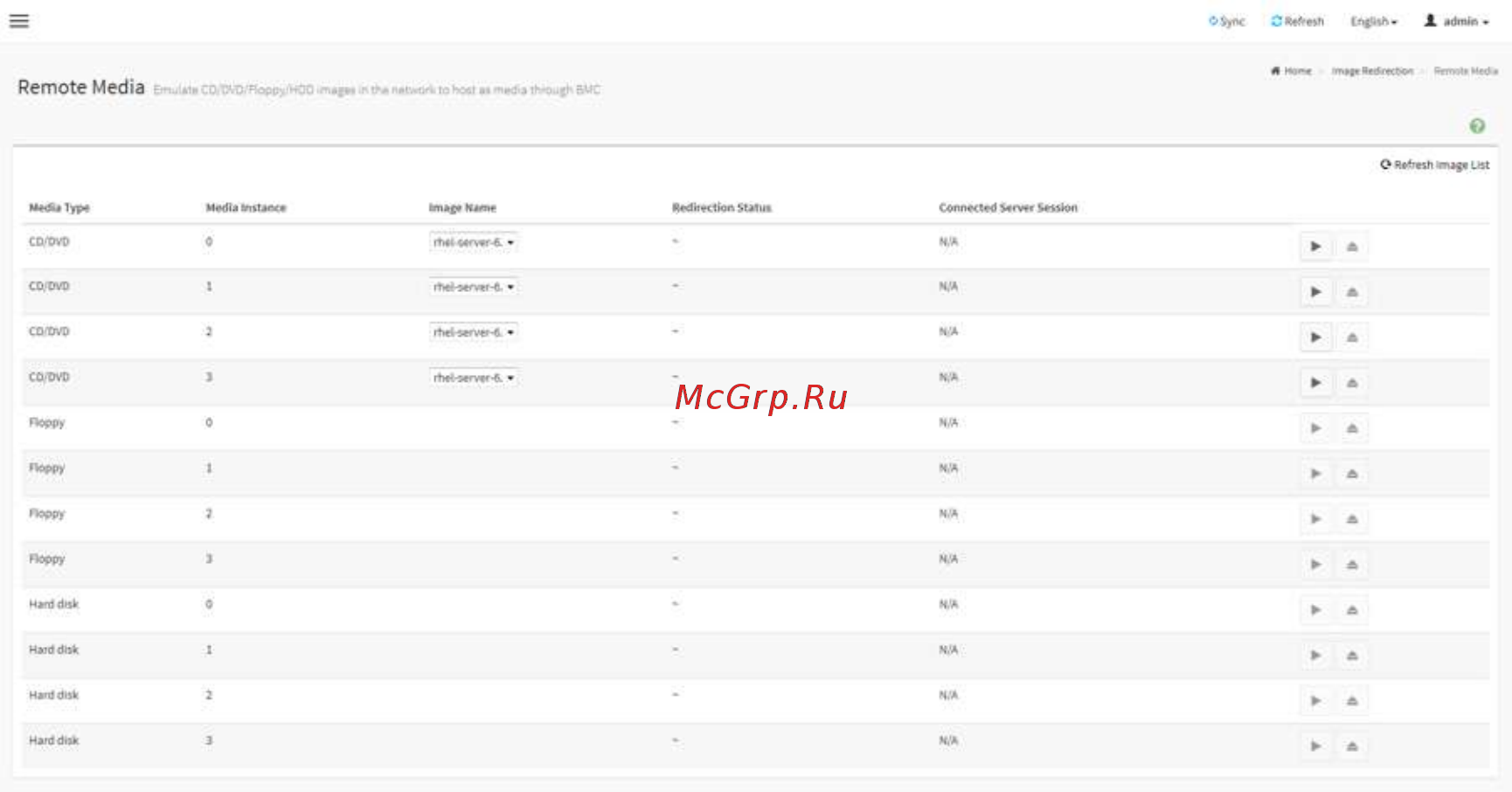Go to Image Redirection breadcrumb
Viewport: 1512px width, 792px height.
(1372, 71)
